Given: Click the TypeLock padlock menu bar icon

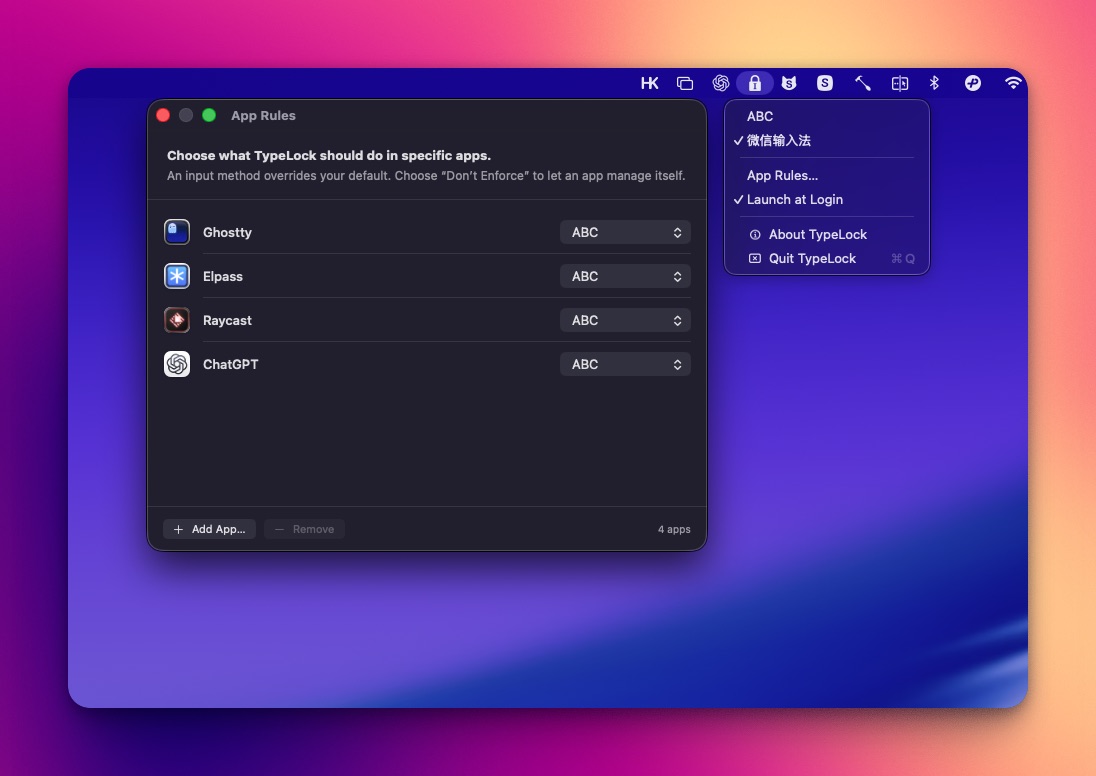Looking at the screenshot, I should (754, 83).
